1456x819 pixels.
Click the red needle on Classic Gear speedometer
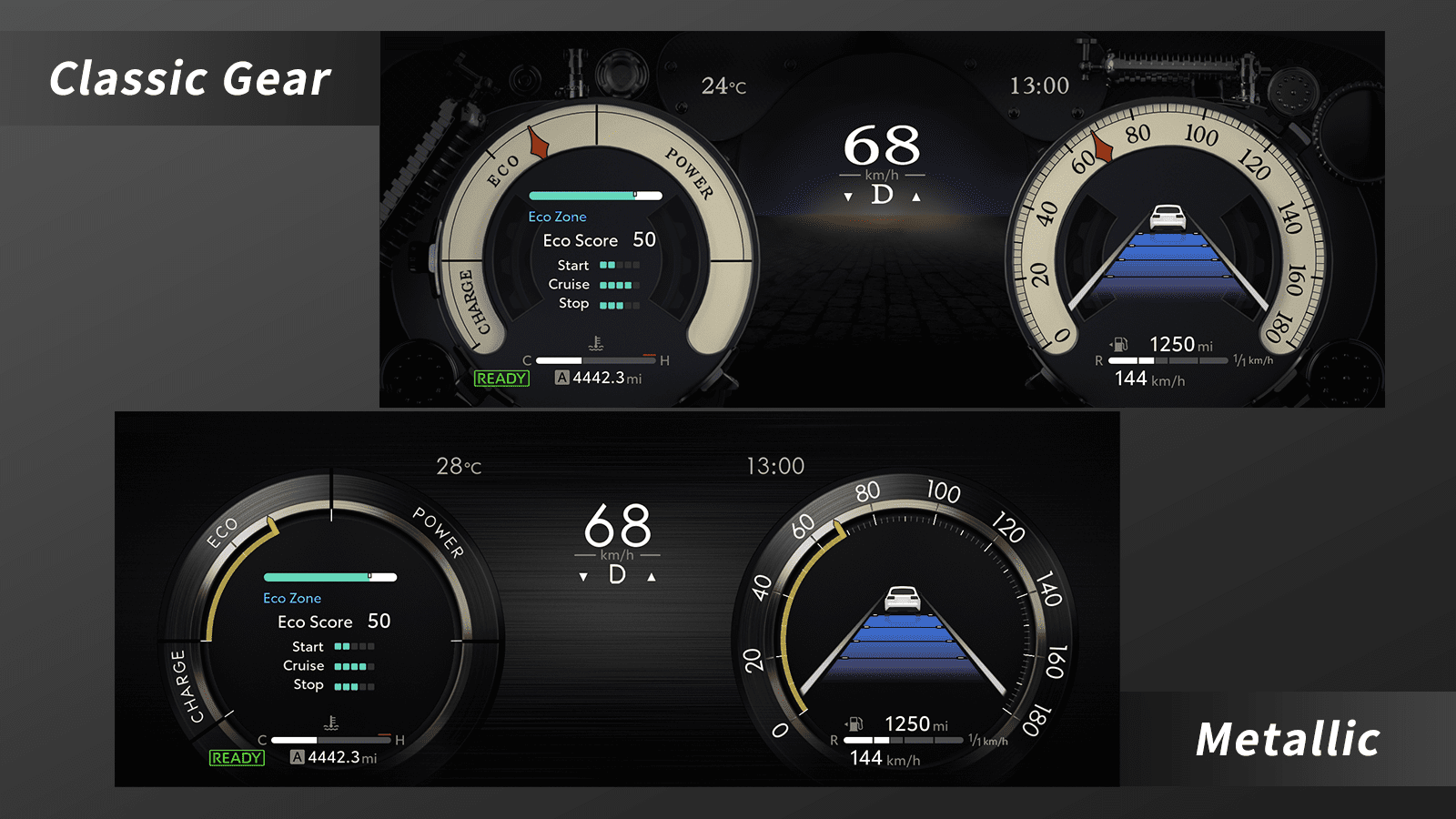pos(1102,147)
